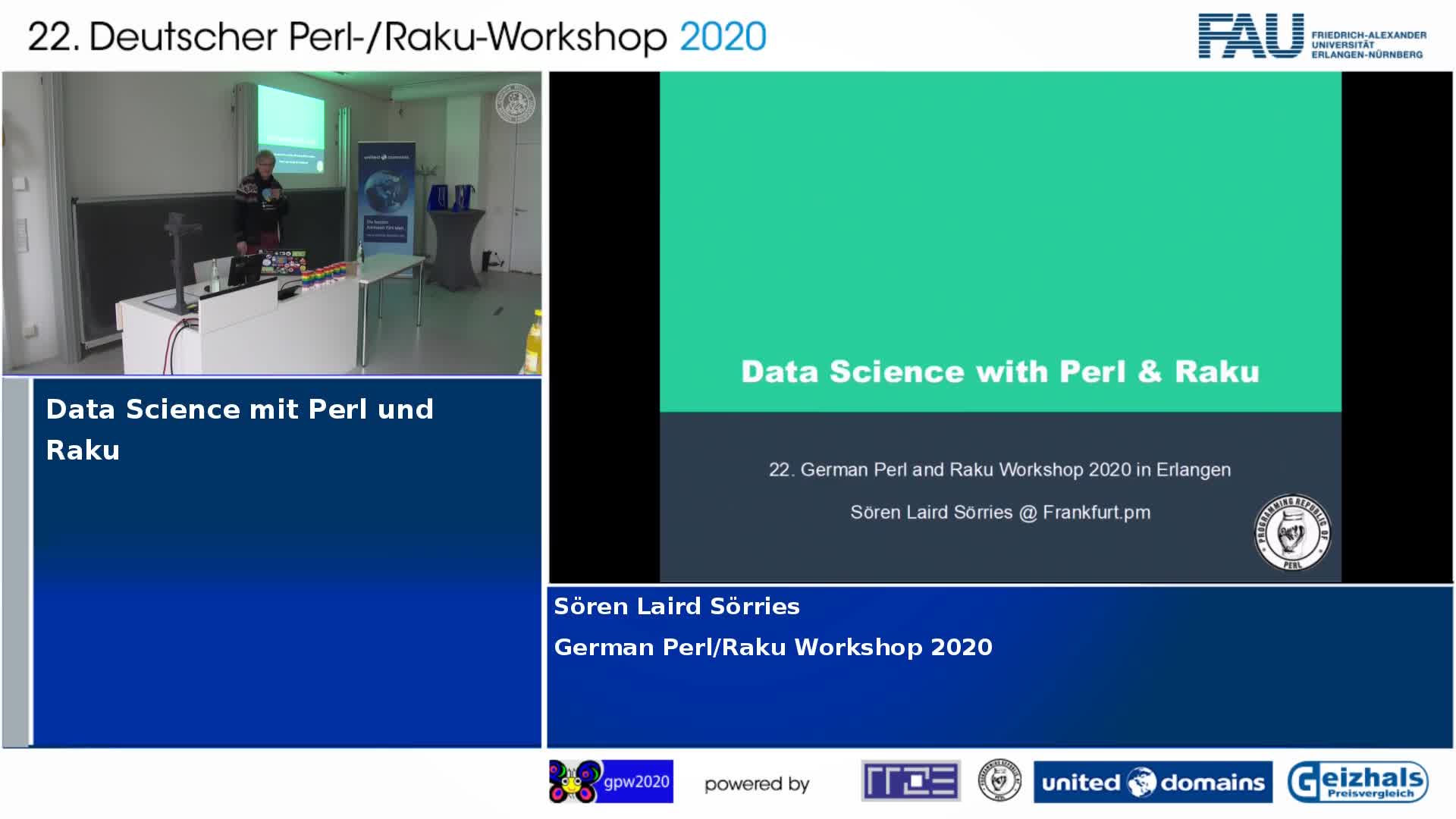Click the '22. Deutscher Perl-/Raku-Workshop 2020' header
The height and width of the screenshot is (819, 1456).
tap(397, 36)
